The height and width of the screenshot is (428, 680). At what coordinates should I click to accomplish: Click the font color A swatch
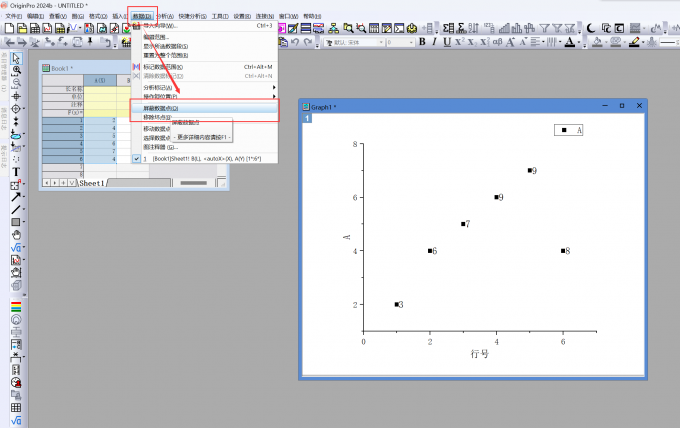(570, 42)
